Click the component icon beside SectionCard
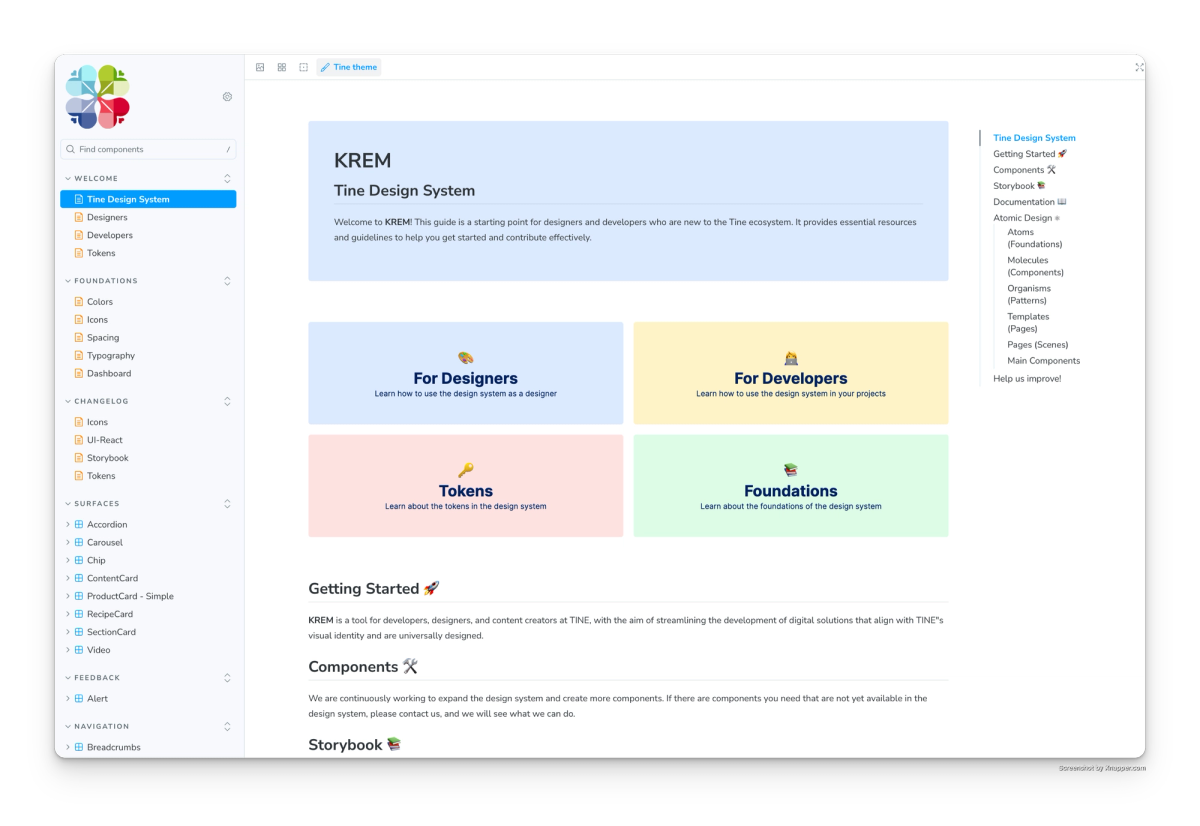 (79, 633)
